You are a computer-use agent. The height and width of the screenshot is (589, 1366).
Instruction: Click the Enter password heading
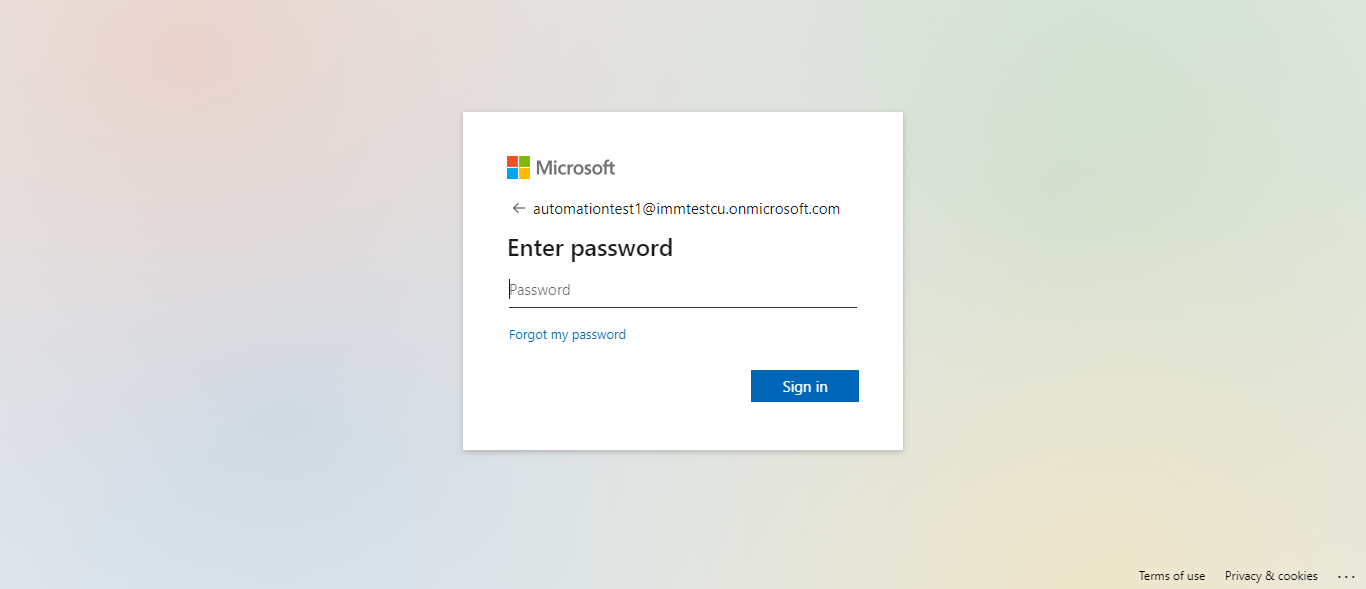click(590, 248)
